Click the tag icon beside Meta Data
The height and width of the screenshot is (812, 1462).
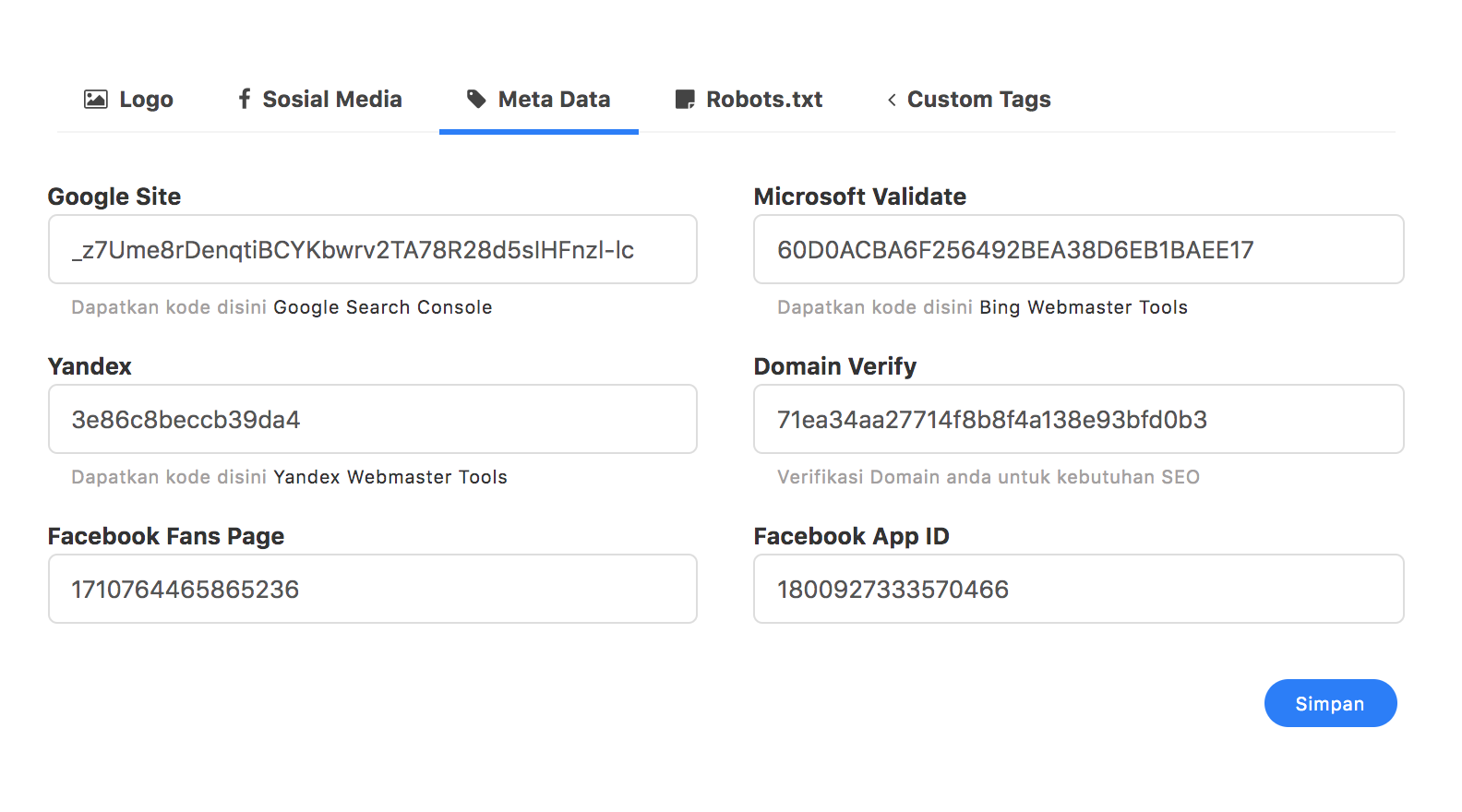pyautogui.click(x=476, y=100)
